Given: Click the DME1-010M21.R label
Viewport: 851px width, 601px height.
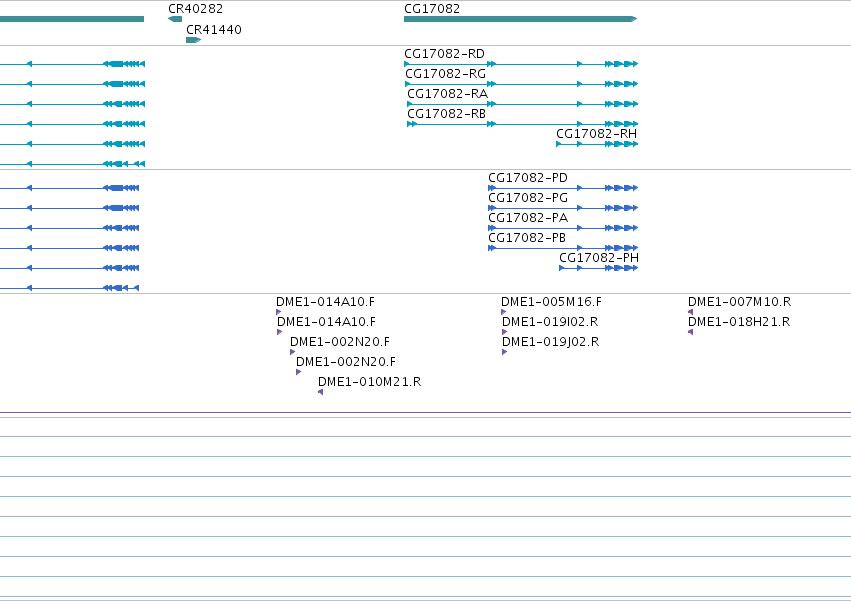Looking at the screenshot, I should 370,382.
